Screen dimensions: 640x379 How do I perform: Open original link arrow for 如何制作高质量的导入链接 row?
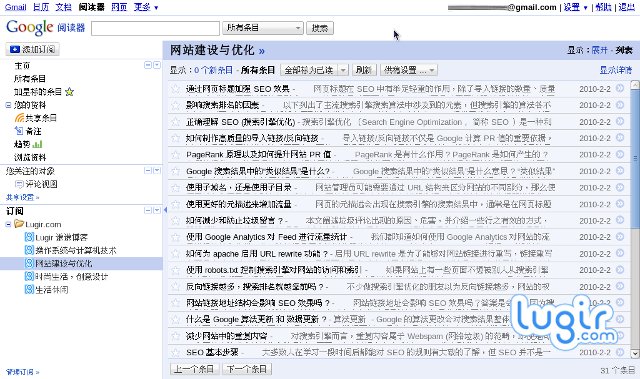point(620,137)
